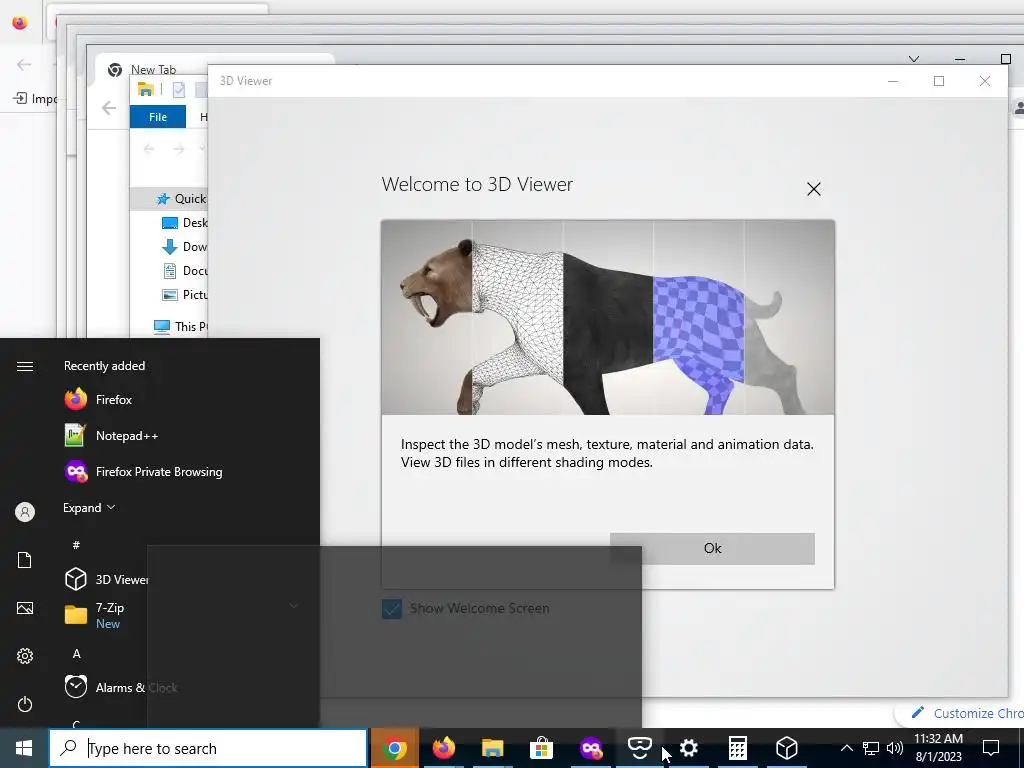1024x768 pixels.
Task: Expand the Recently added list
Action: 89,507
